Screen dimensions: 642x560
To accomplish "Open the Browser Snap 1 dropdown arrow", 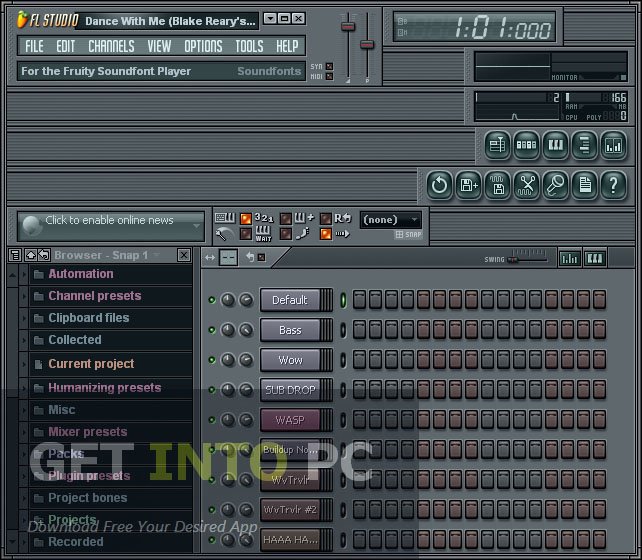I will [156, 255].
